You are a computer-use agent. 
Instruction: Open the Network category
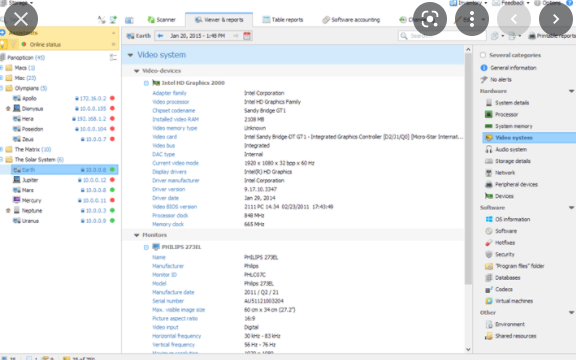[x=500, y=173]
